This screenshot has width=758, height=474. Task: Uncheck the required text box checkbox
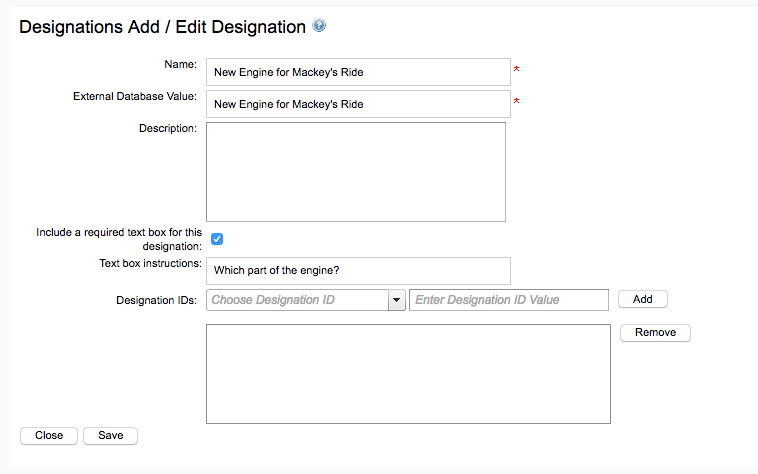tap(216, 239)
